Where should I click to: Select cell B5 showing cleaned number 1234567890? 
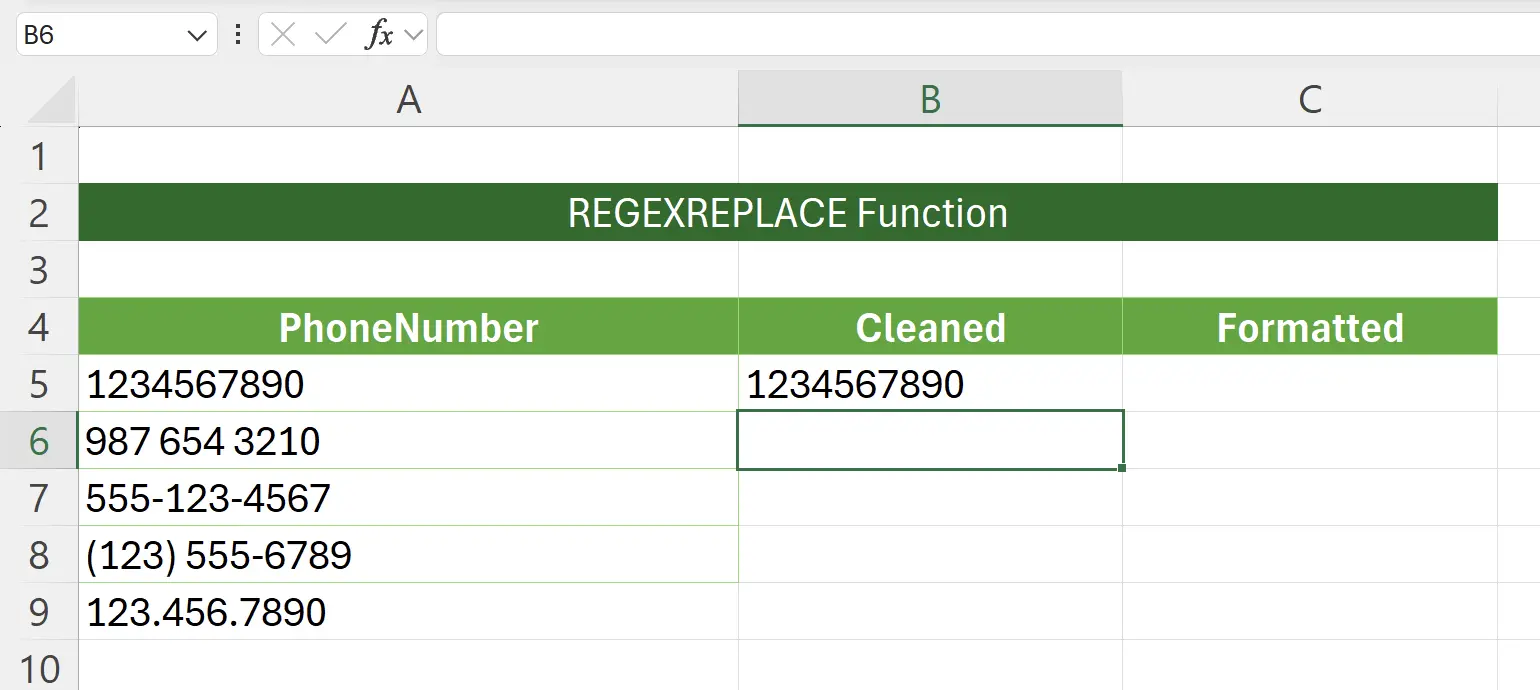point(929,384)
